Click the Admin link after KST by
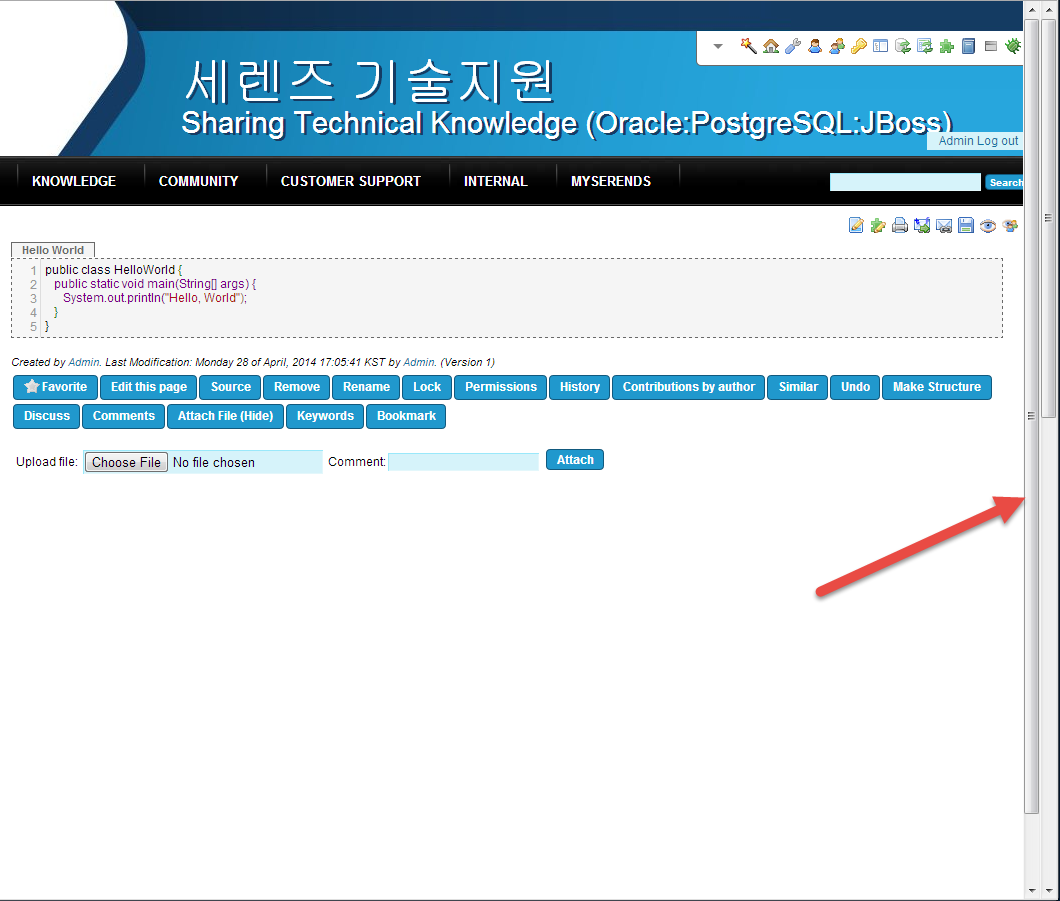Screen dimensions: 1060x901 coord(419,362)
